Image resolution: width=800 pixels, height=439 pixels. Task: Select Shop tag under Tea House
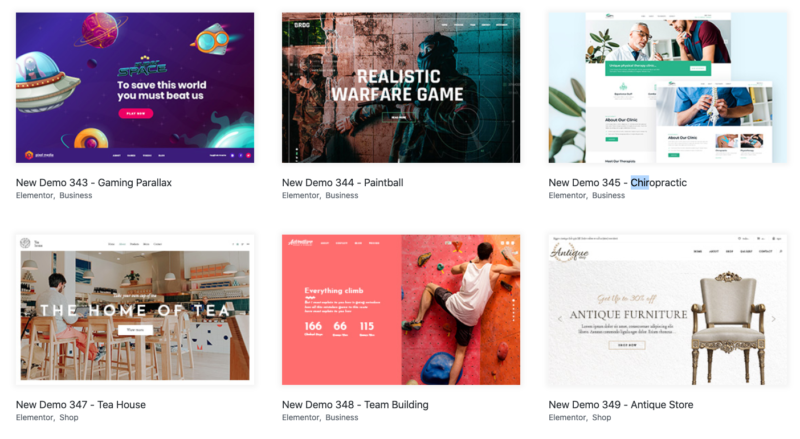coord(69,418)
